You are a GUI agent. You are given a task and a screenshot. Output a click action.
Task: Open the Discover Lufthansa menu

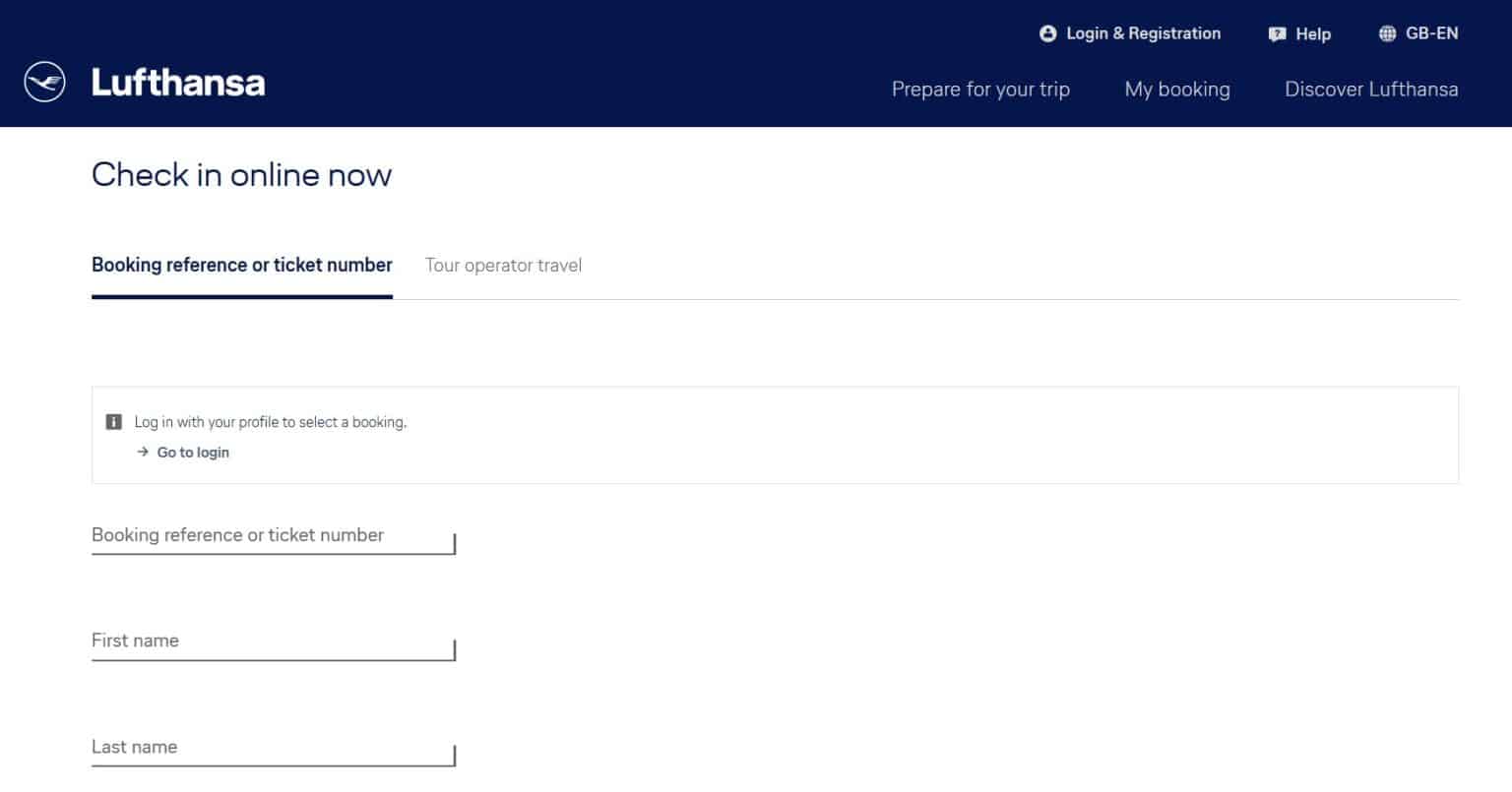click(1371, 89)
